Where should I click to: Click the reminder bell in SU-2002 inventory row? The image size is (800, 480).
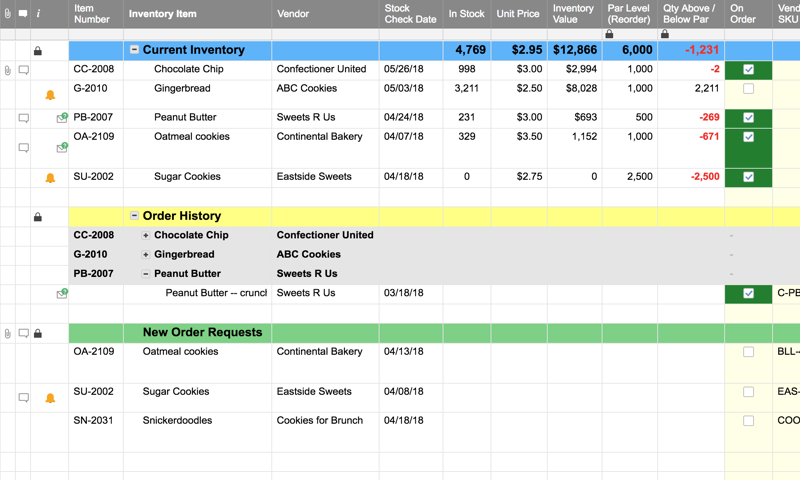click(50, 178)
